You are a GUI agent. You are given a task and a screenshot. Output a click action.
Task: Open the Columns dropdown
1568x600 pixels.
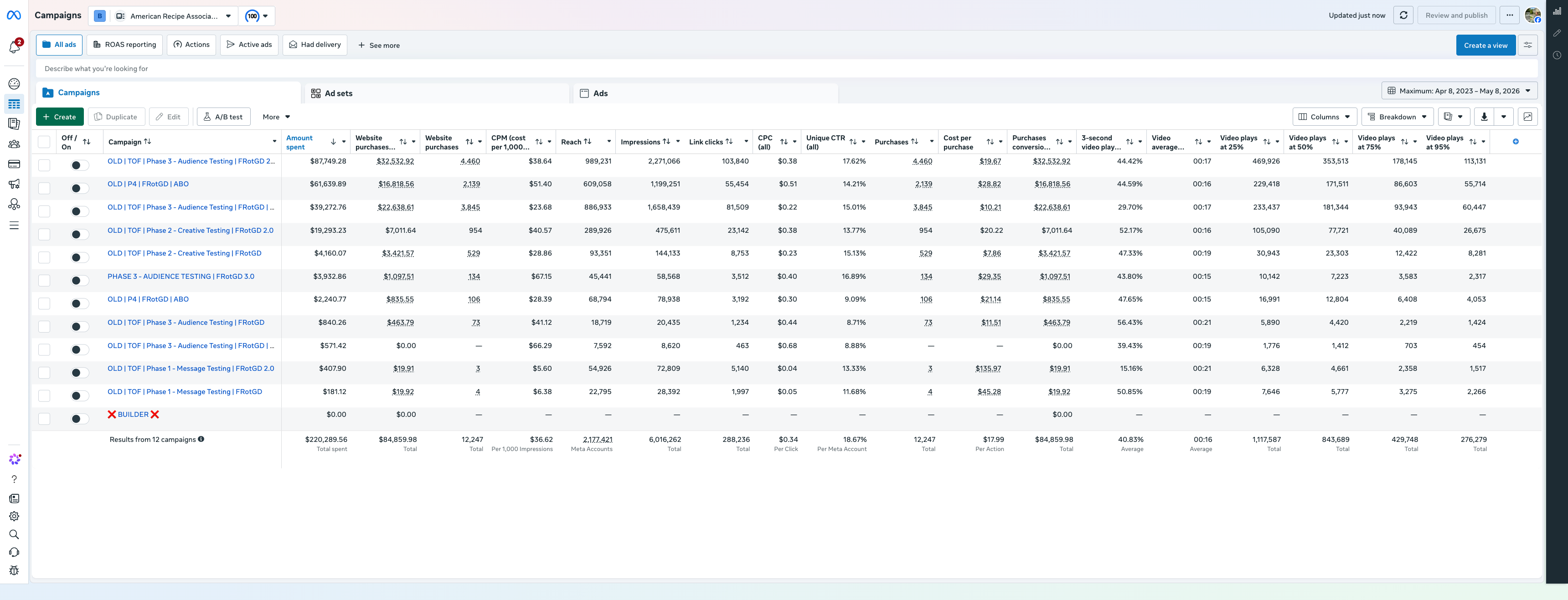(1325, 117)
